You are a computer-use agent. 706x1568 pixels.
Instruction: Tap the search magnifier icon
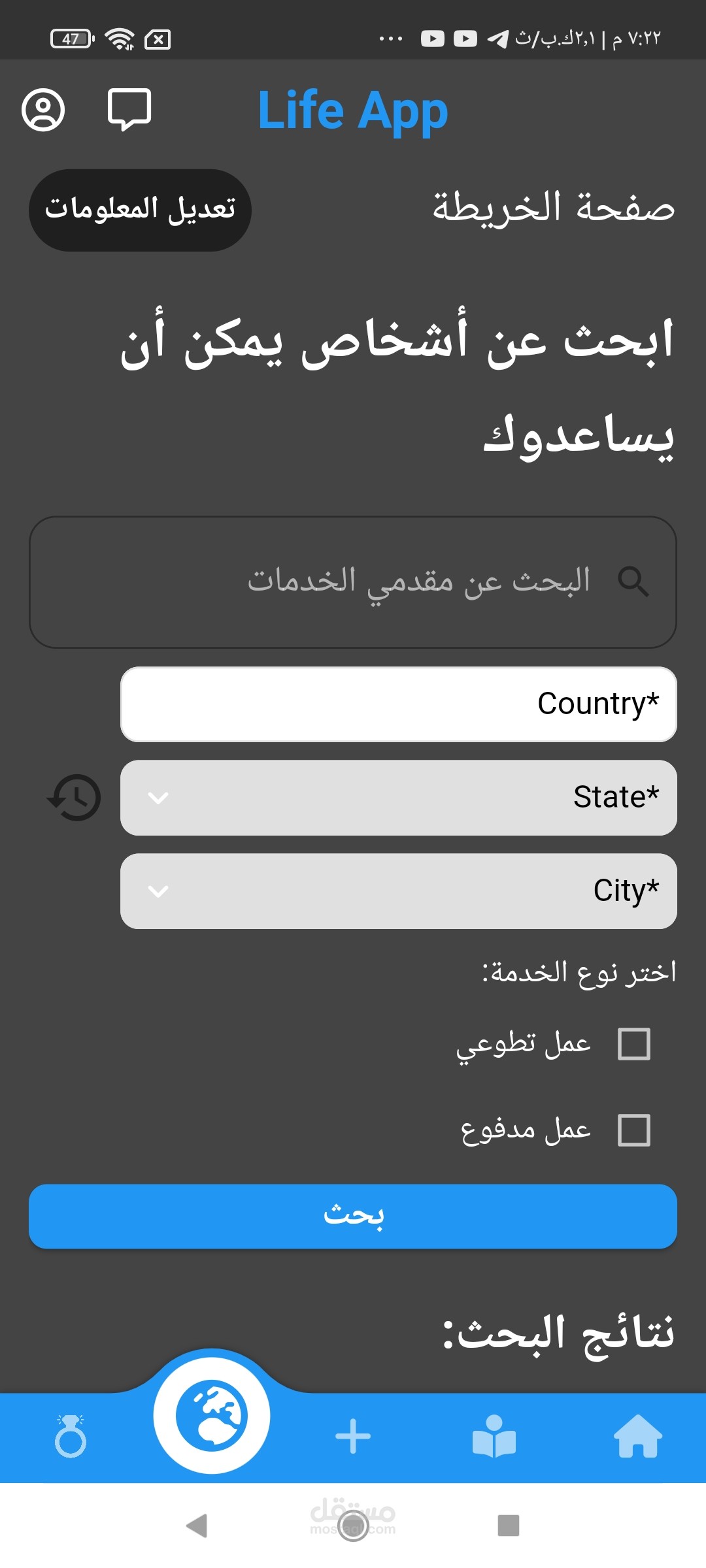coord(633,581)
